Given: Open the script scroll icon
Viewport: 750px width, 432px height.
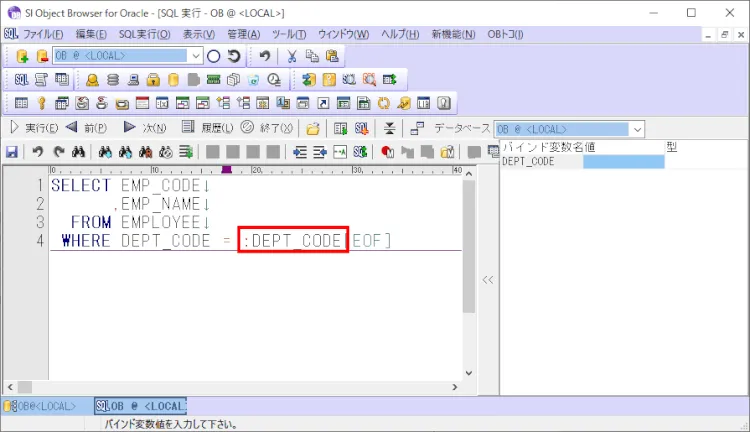Looking at the screenshot, I should click(x=42, y=79).
